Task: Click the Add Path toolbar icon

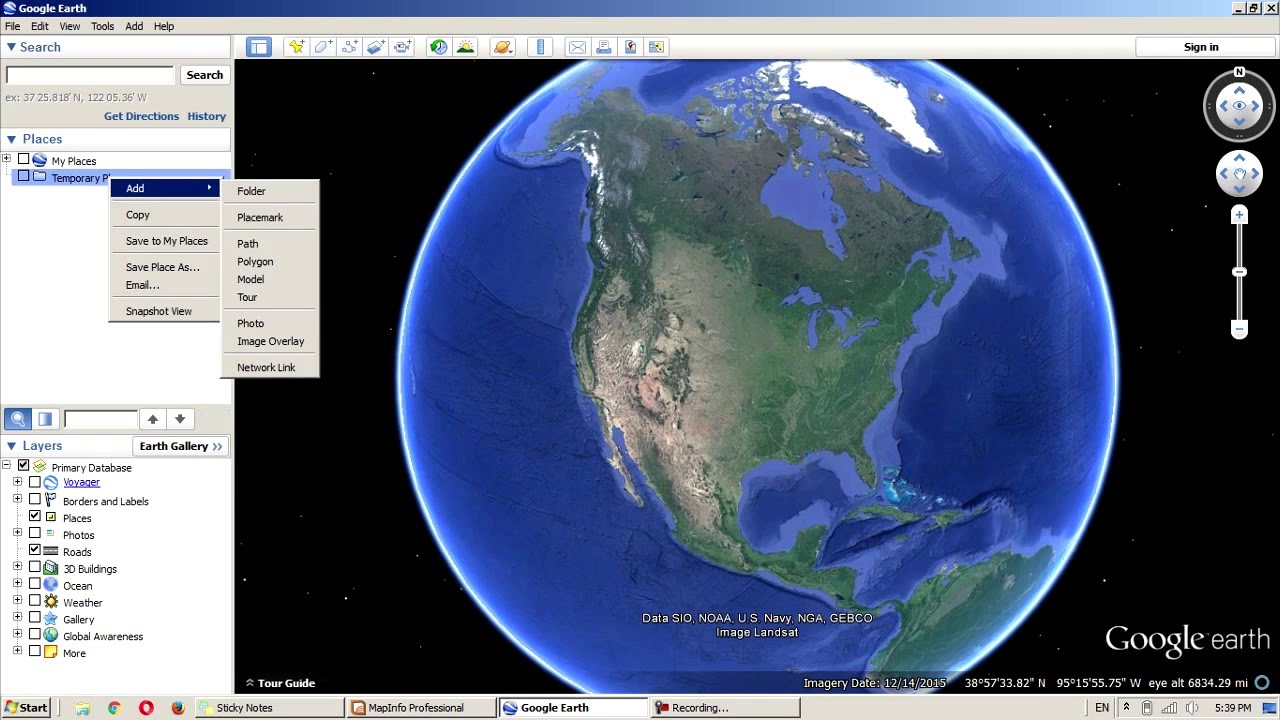Action: tap(349, 47)
